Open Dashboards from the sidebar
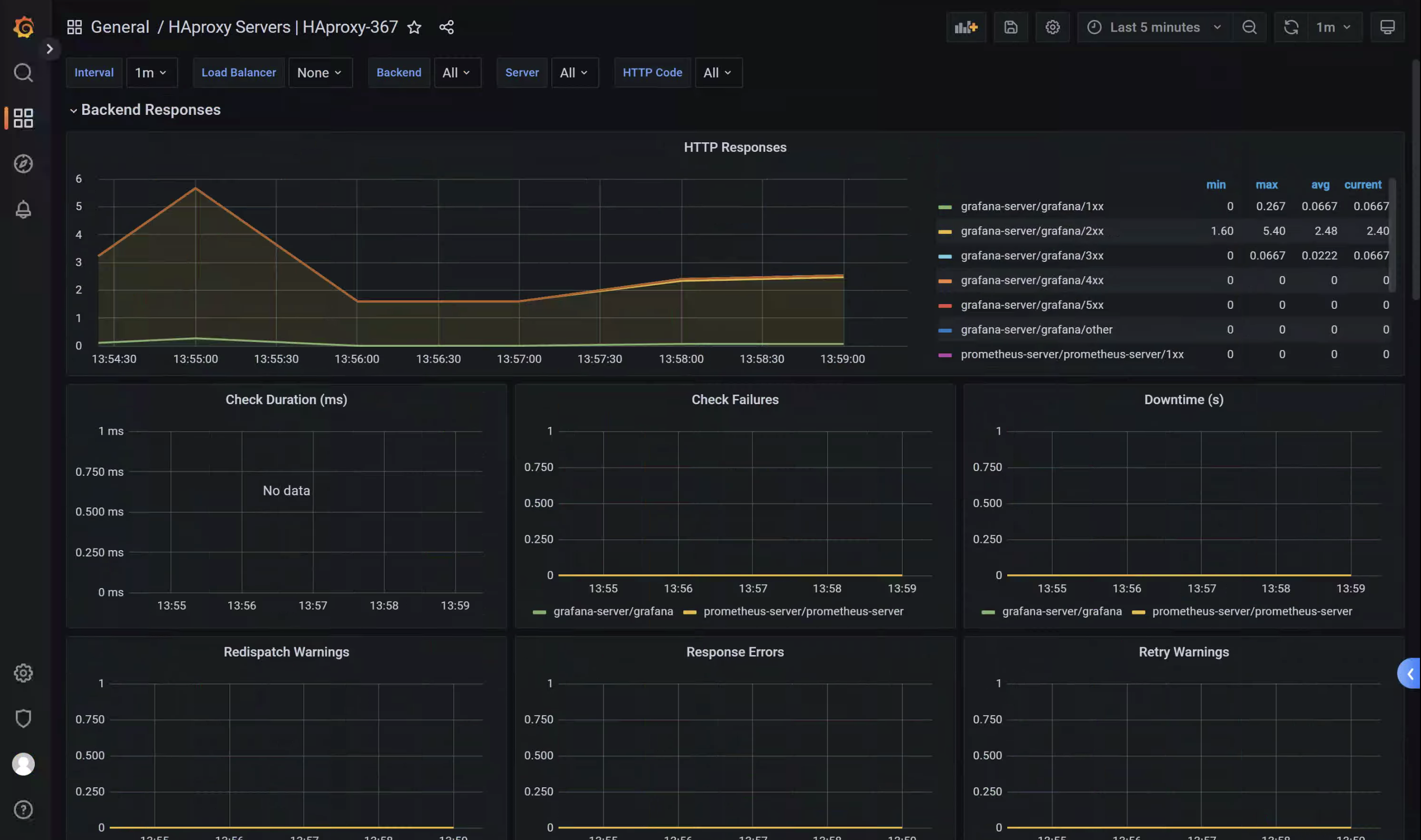 23,118
